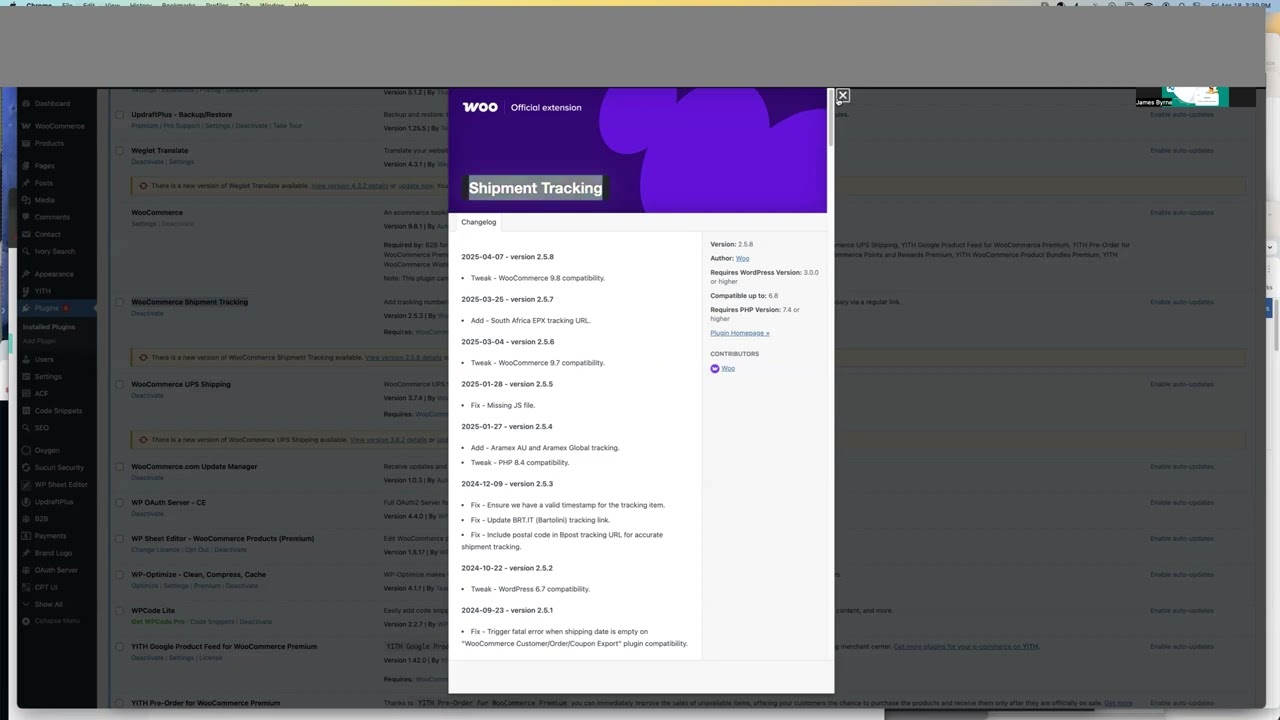Open the ACF sidebar icon

pyautogui.click(x=25, y=393)
